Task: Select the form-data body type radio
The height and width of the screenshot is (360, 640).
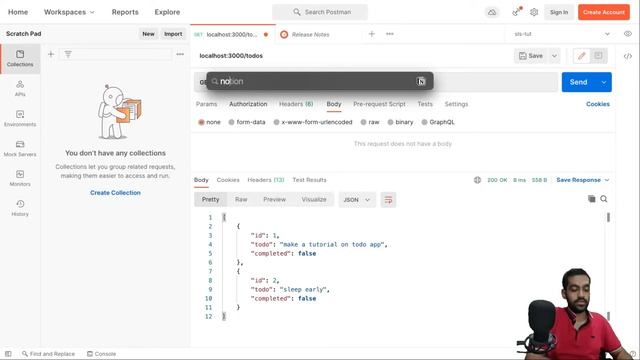Action: point(231,122)
